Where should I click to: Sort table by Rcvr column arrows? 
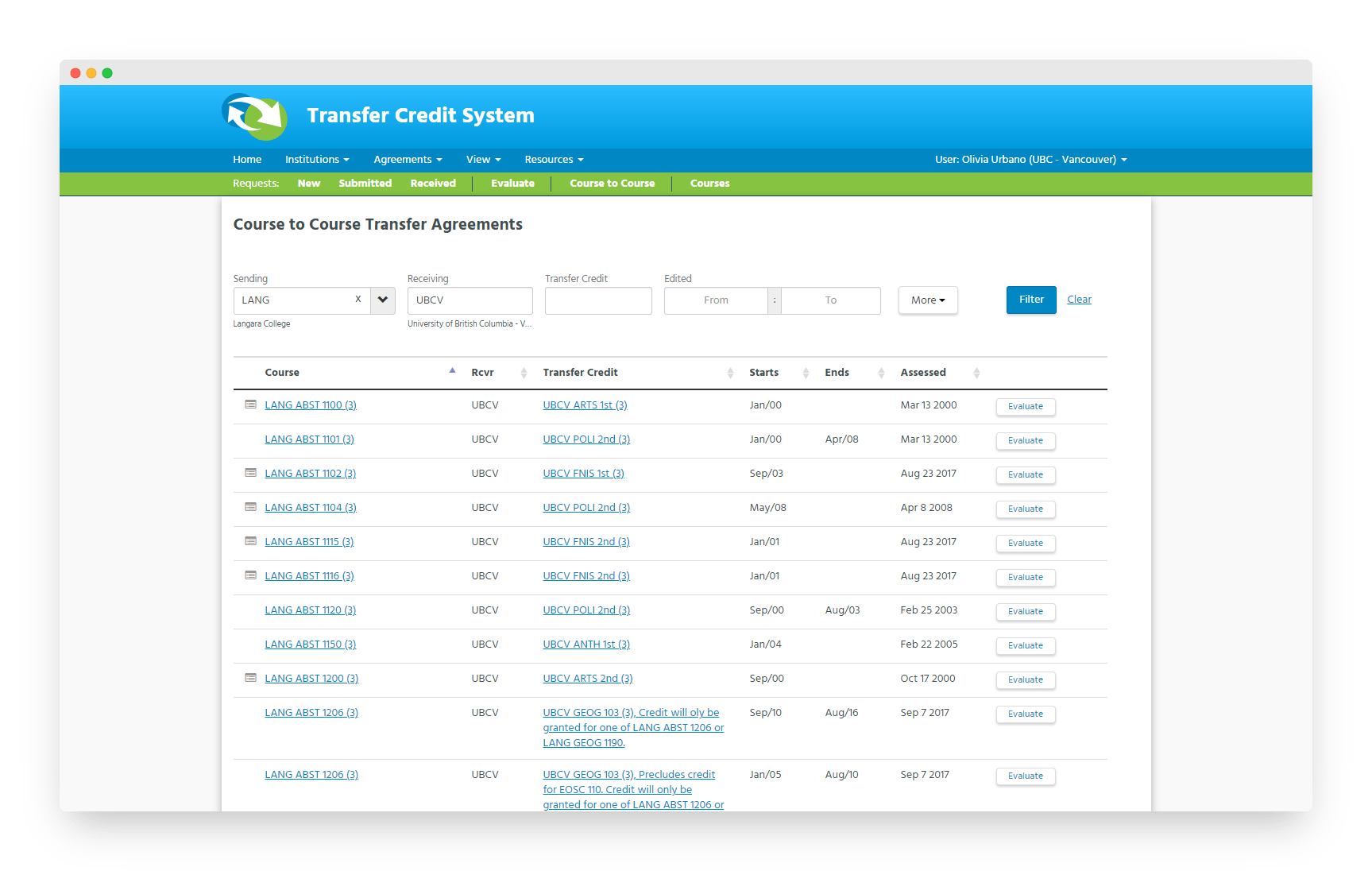pos(524,373)
